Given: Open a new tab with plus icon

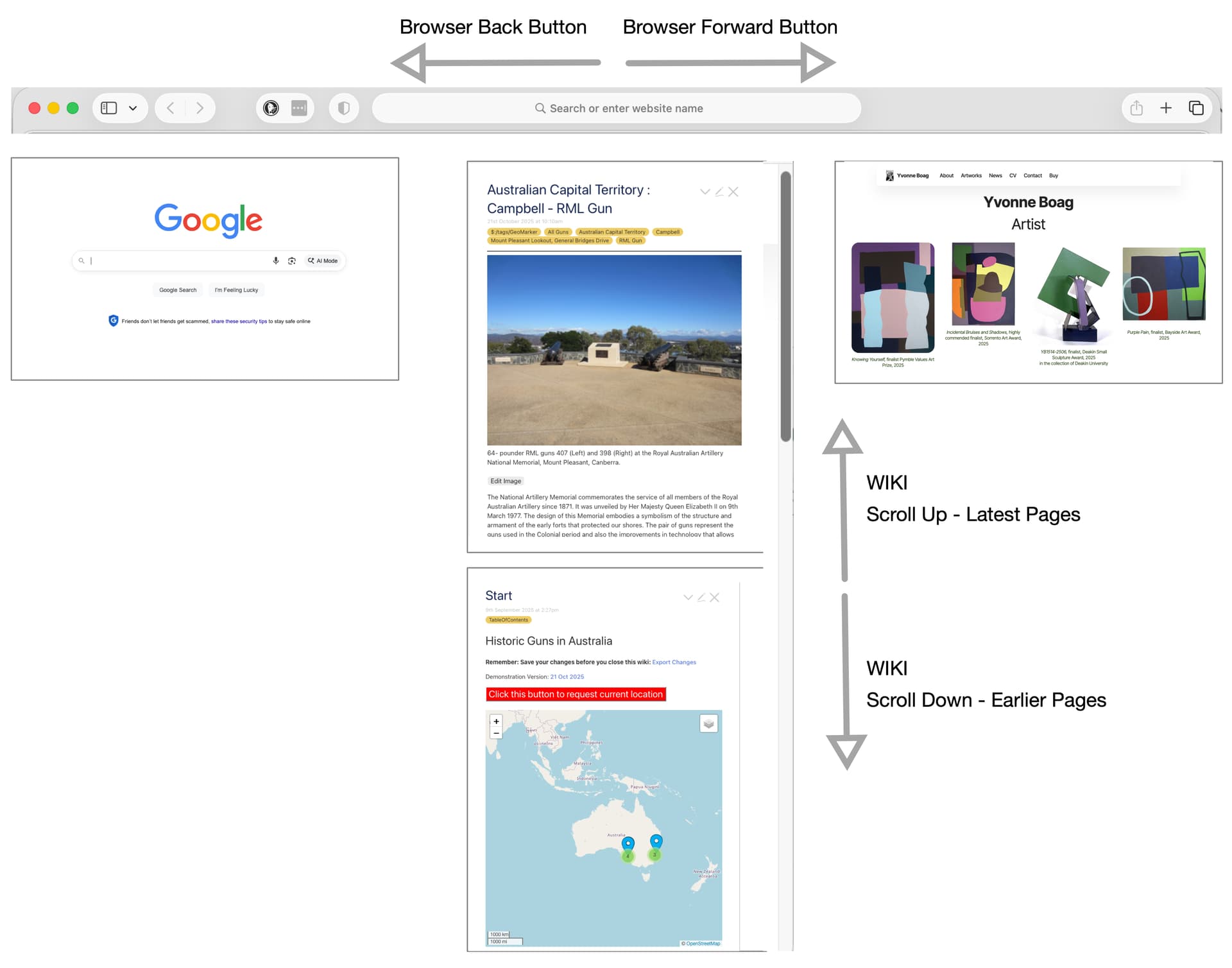Looking at the screenshot, I should [x=1166, y=108].
